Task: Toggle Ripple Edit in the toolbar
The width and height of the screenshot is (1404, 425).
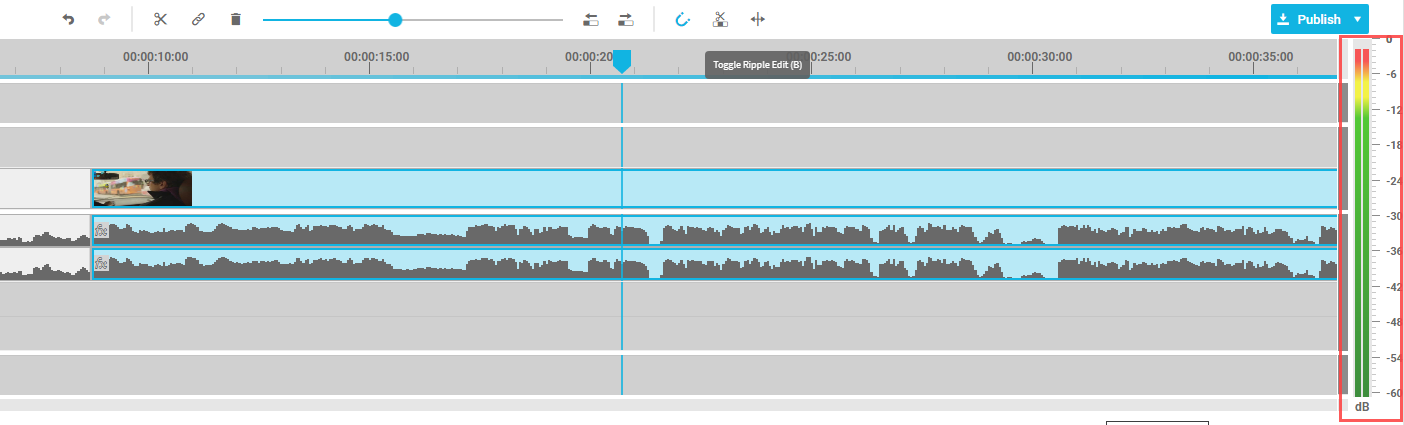Action: 719,19
